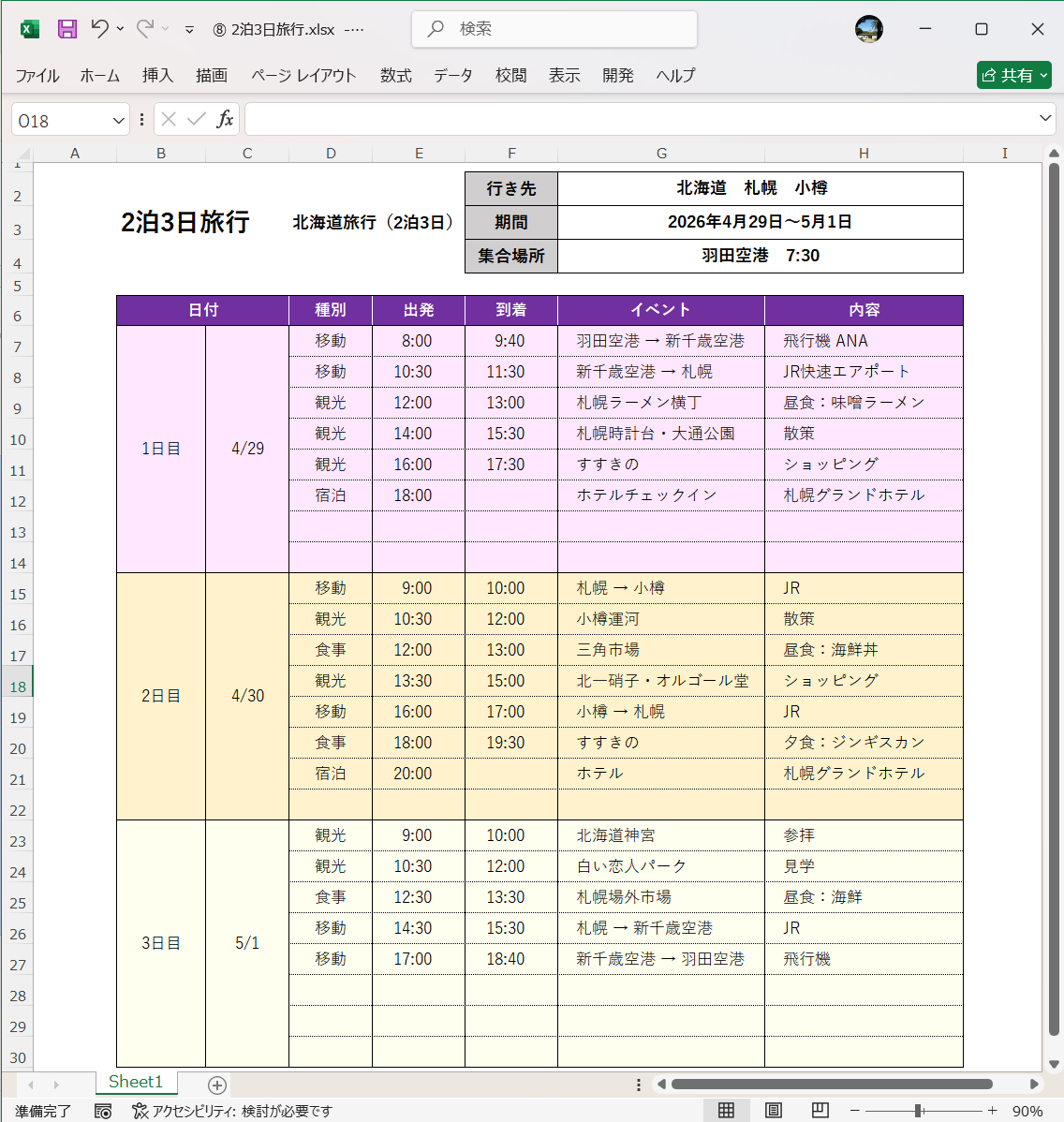Click the accessibility check icon in status bar
Screen dimensions: 1064x1122
click(140, 1111)
